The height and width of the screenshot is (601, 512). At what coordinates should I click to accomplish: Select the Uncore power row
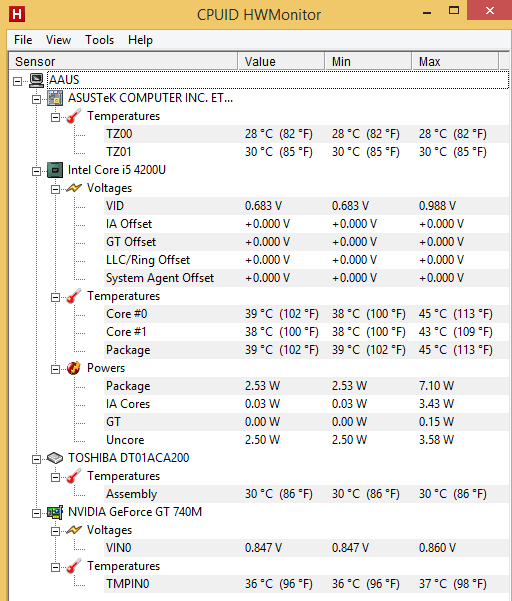pos(306,440)
